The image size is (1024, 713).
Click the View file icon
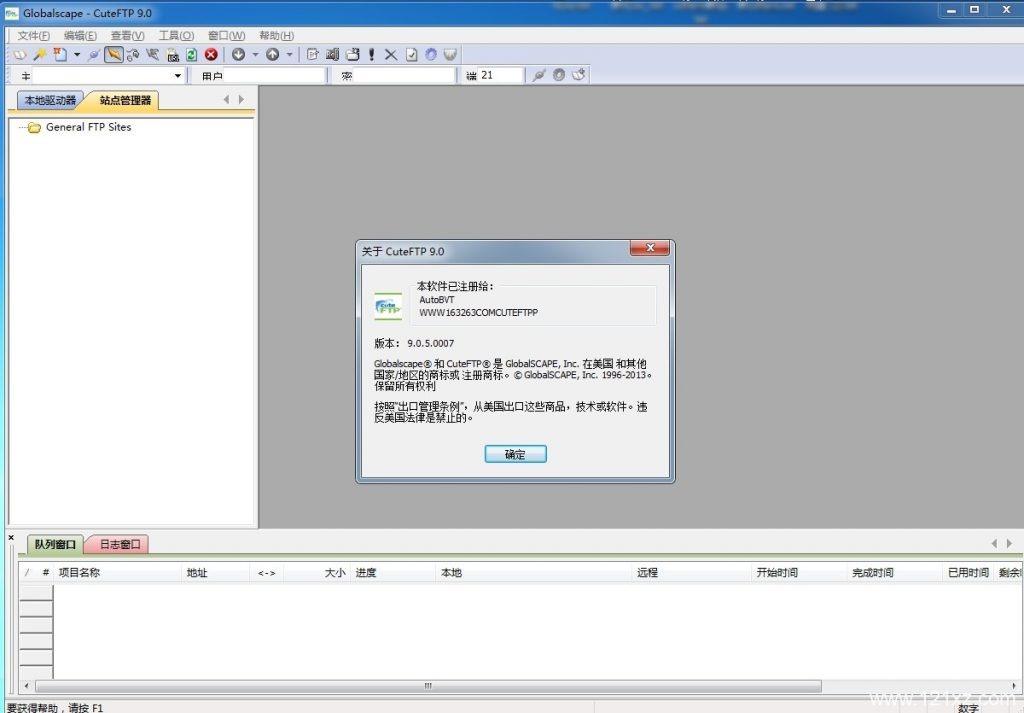[332, 55]
